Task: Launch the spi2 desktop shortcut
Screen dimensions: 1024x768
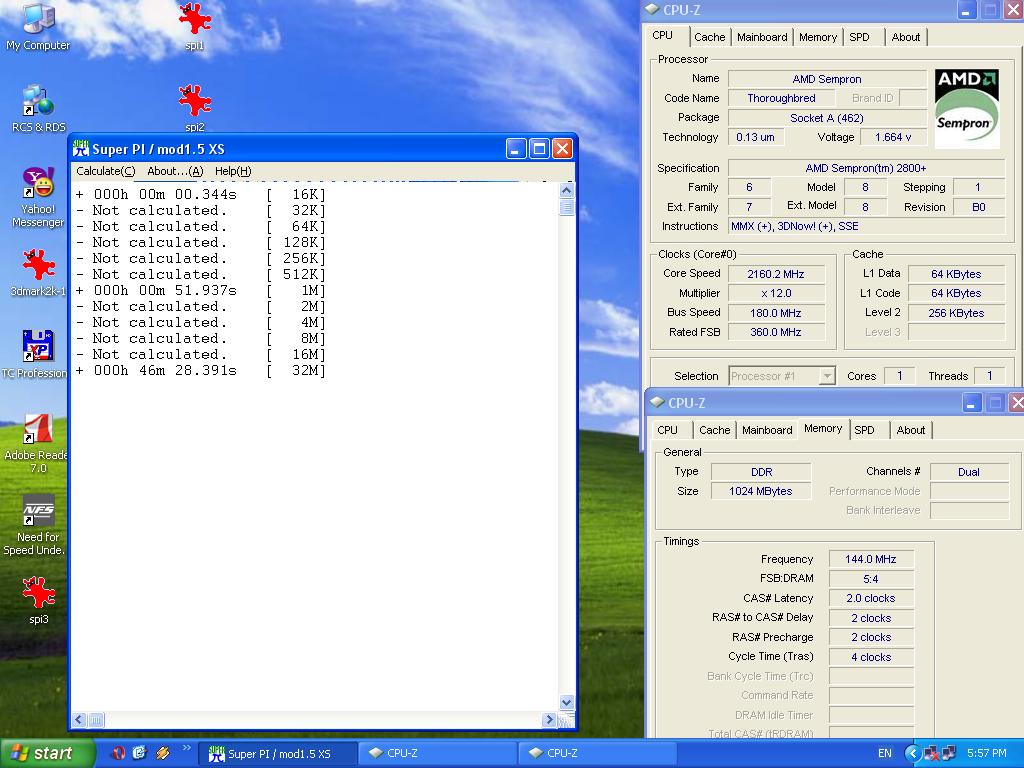Action: (195, 108)
